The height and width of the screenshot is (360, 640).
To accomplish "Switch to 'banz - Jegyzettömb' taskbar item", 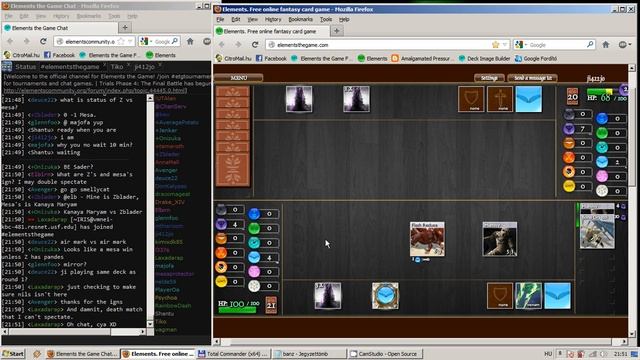I will (309, 354).
